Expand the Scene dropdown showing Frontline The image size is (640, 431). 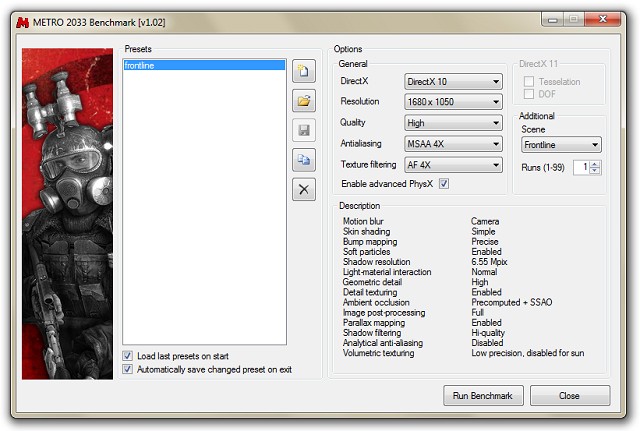coord(560,145)
